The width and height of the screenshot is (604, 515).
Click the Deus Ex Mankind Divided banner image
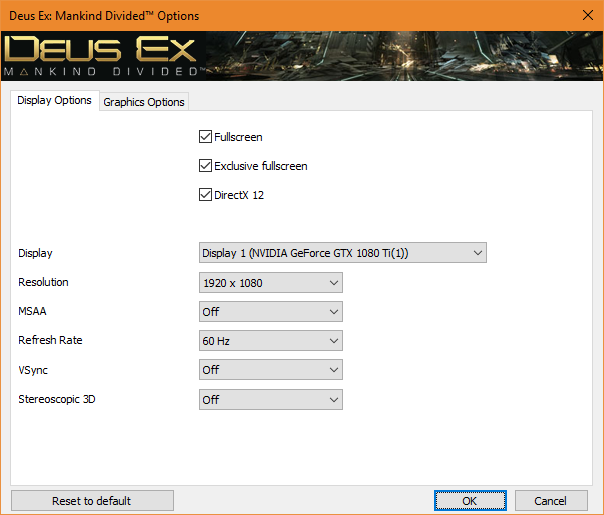302,56
